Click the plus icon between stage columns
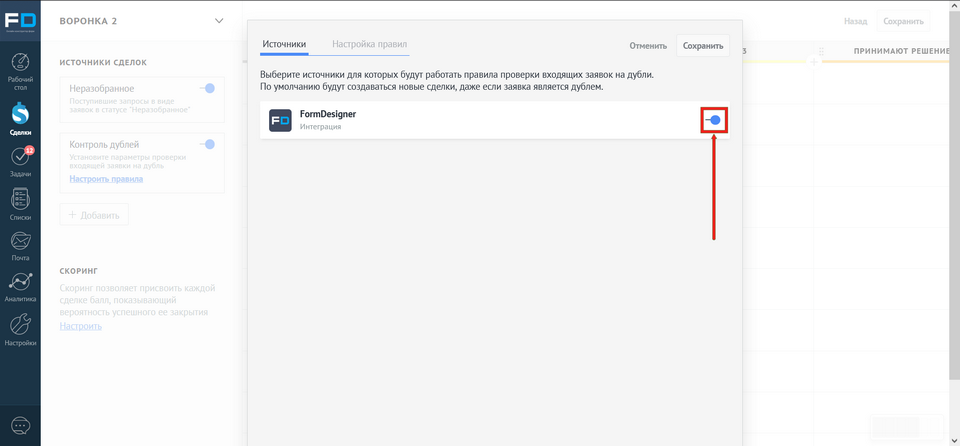This screenshot has width=960, height=446. pyautogui.click(x=814, y=62)
